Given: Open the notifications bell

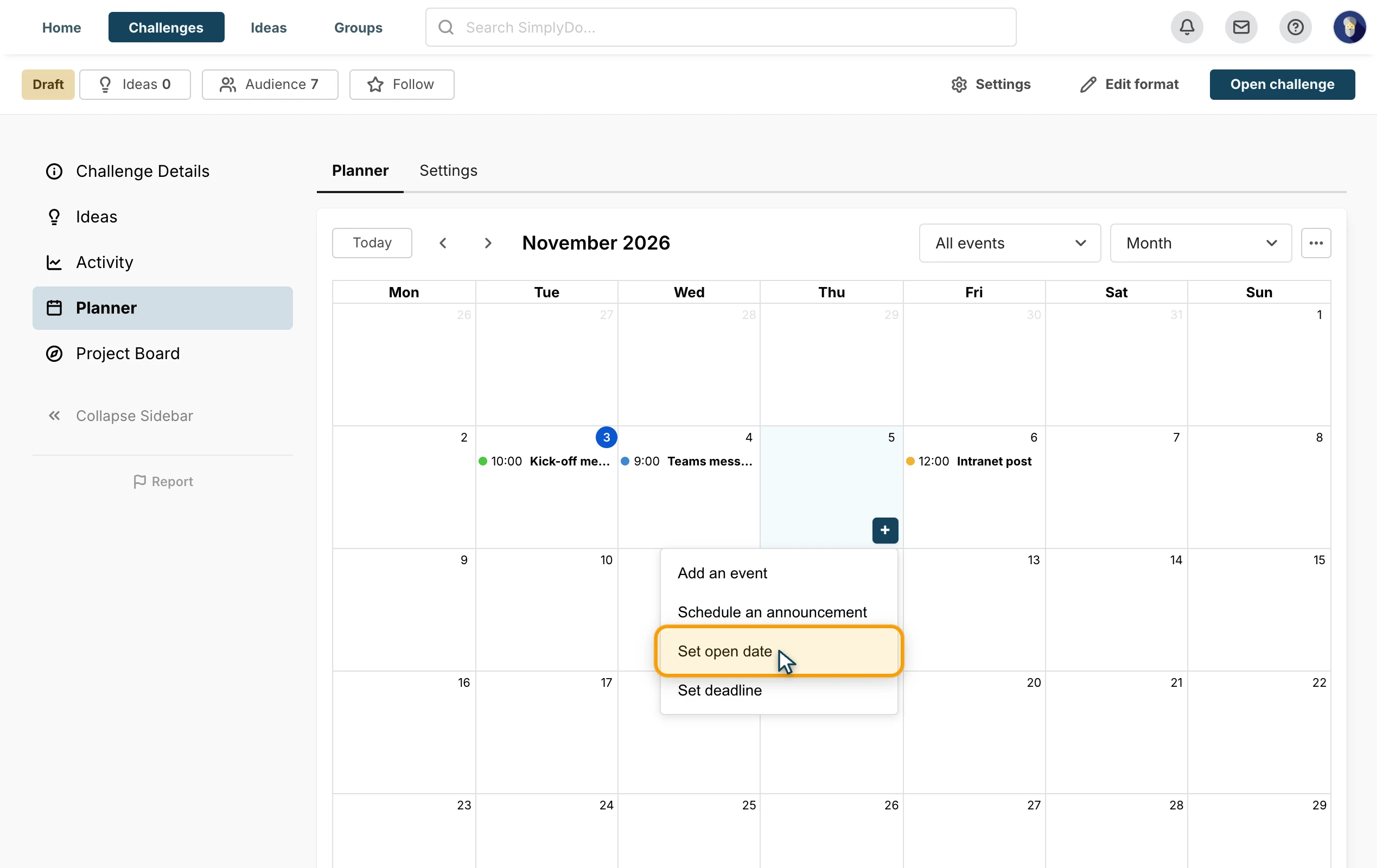Looking at the screenshot, I should 1187,27.
